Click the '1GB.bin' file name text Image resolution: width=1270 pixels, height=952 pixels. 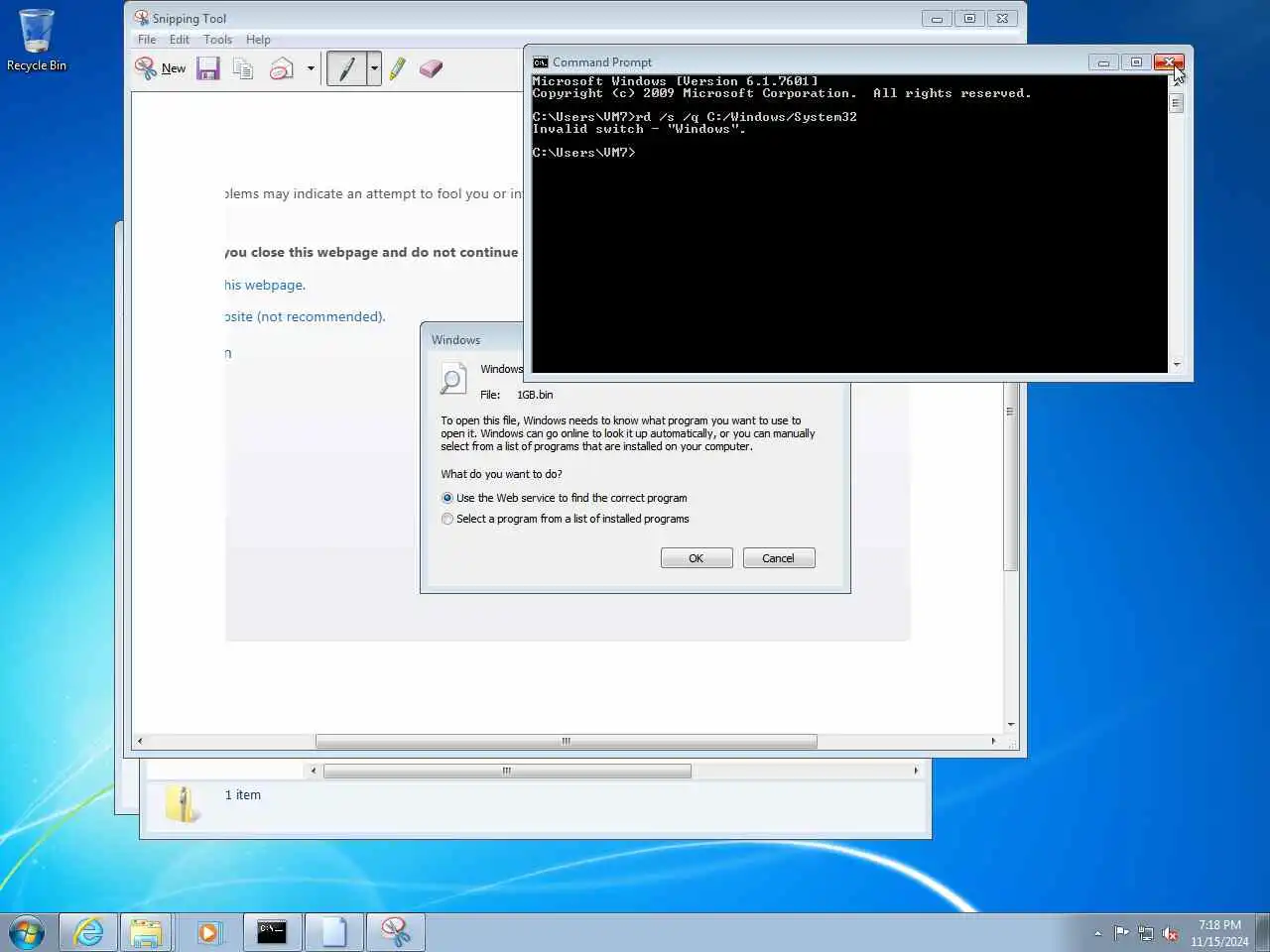point(535,395)
